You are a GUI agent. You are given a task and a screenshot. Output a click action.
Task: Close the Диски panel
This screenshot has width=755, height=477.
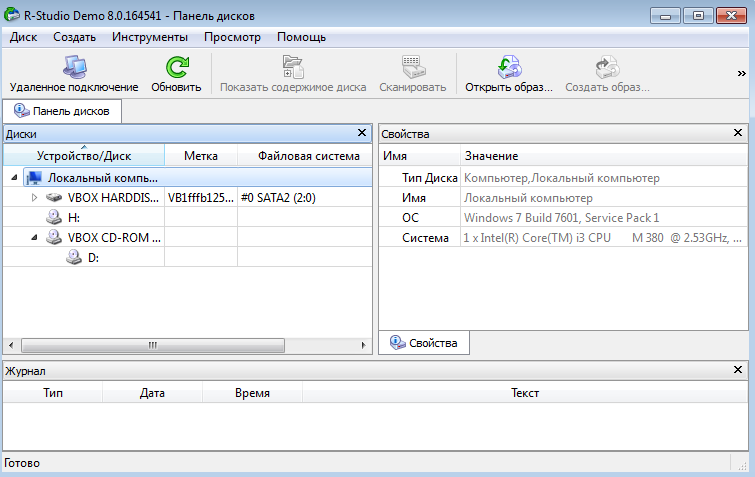(x=362, y=132)
